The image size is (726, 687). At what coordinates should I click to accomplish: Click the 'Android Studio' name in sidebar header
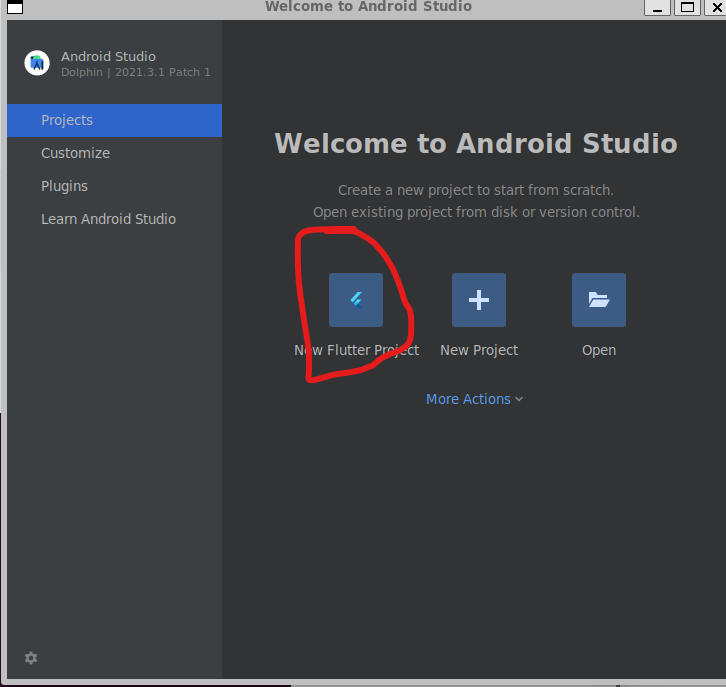[108, 56]
